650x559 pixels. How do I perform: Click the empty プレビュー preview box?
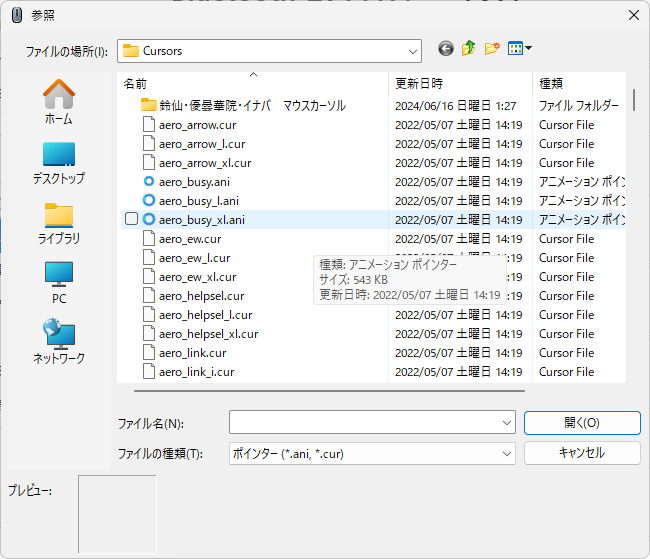(117, 514)
